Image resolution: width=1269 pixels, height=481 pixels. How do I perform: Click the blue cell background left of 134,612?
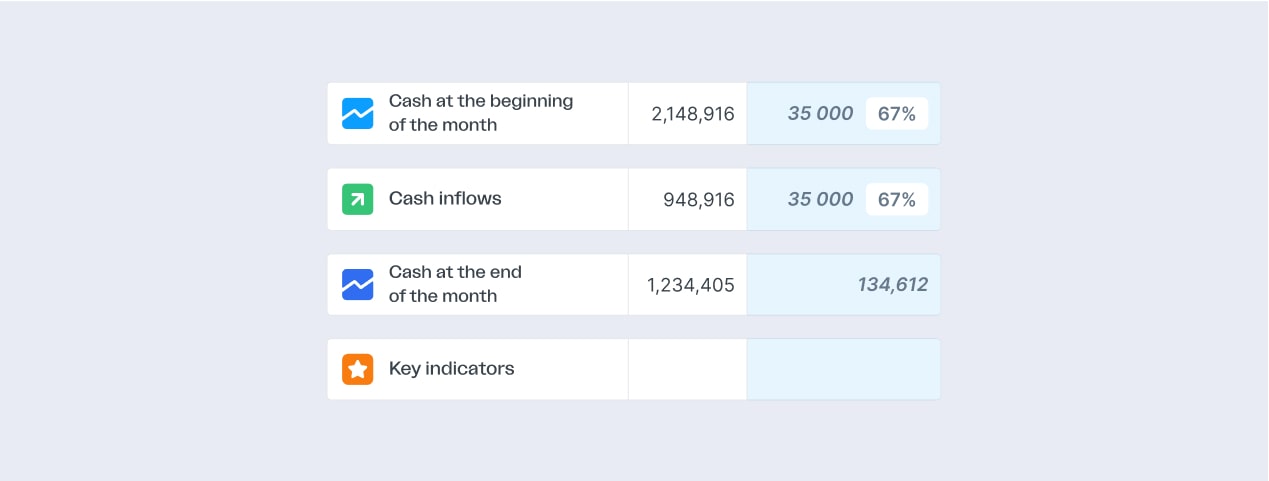click(x=795, y=285)
